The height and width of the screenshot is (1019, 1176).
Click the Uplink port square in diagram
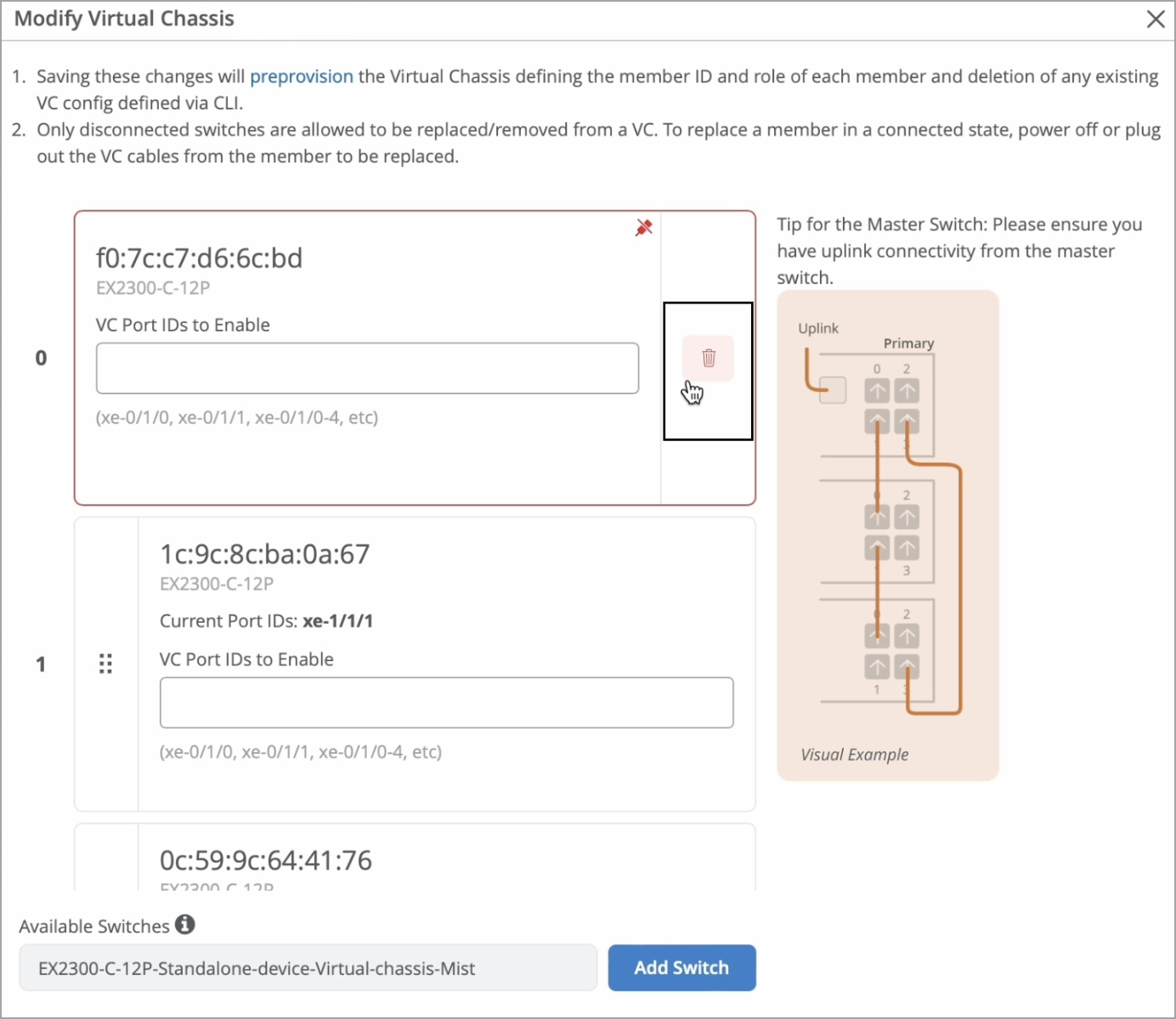coord(833,390)
